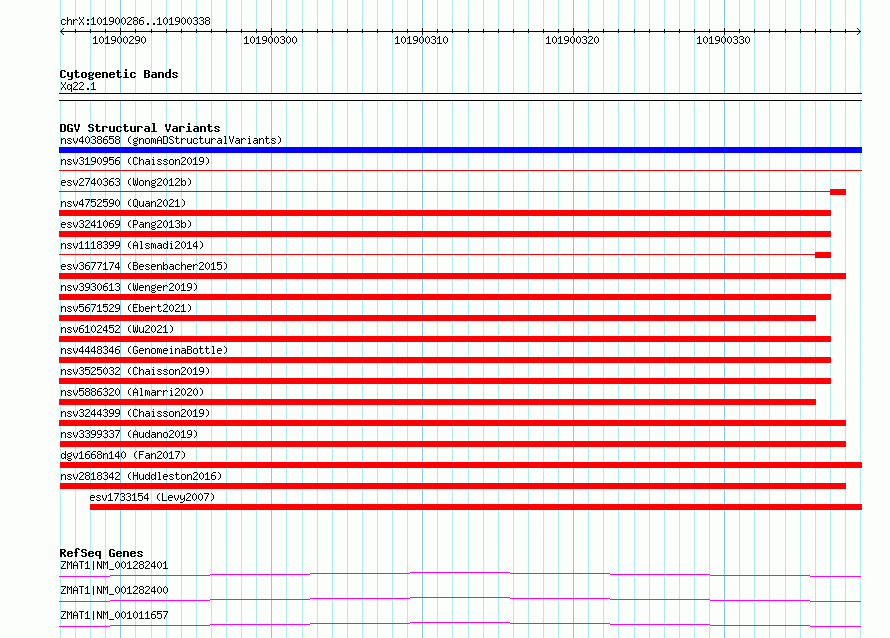The height and width of the screenshot is (638, 890).
Task: Click the nsv3244399 (Chaisson2019) label
Action: coord(135,413)
